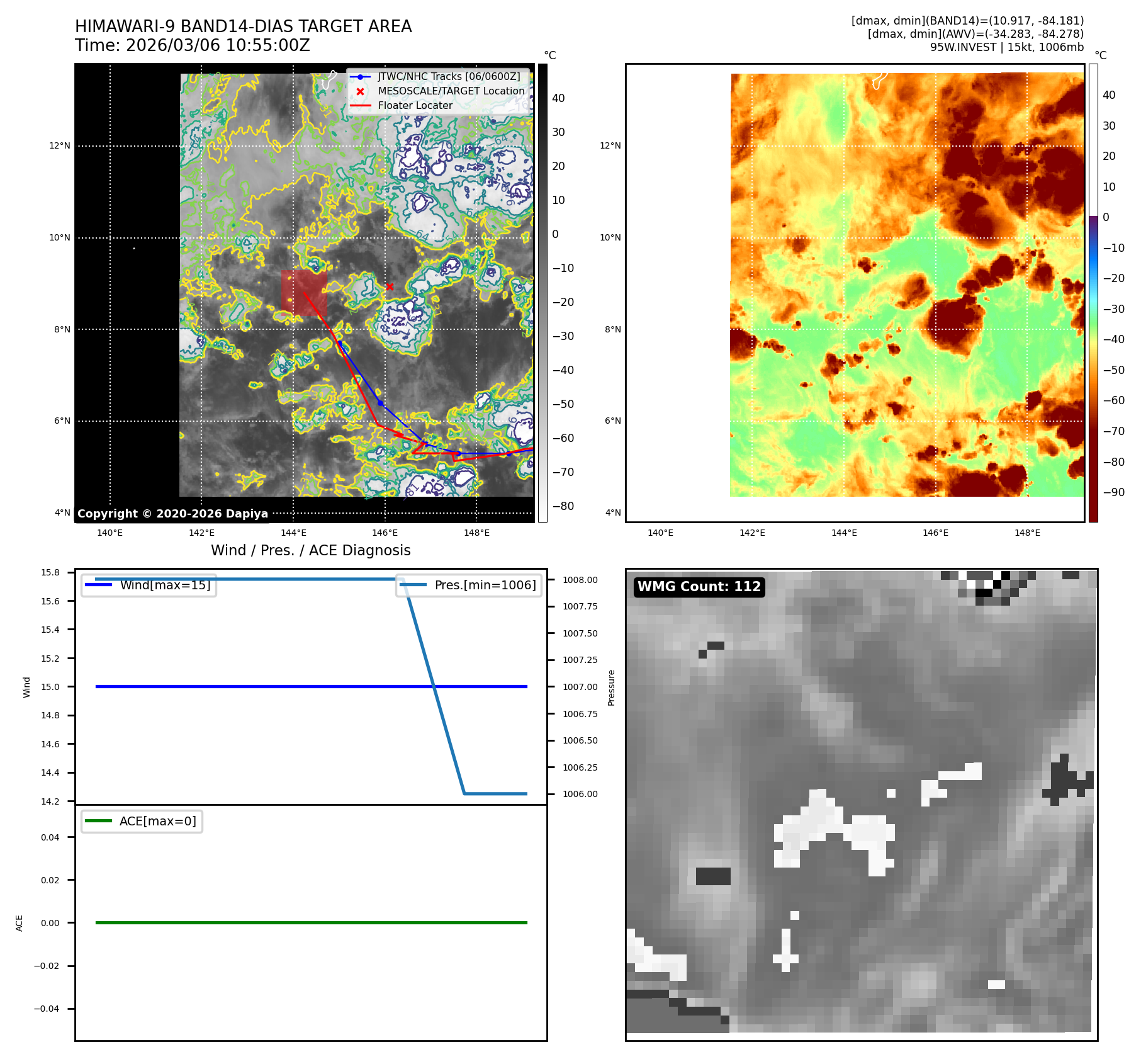
Task: Click the Wind / Pres. / ACE Diagnosis heading
Action: pyautogui.click(x=310, y=550)
